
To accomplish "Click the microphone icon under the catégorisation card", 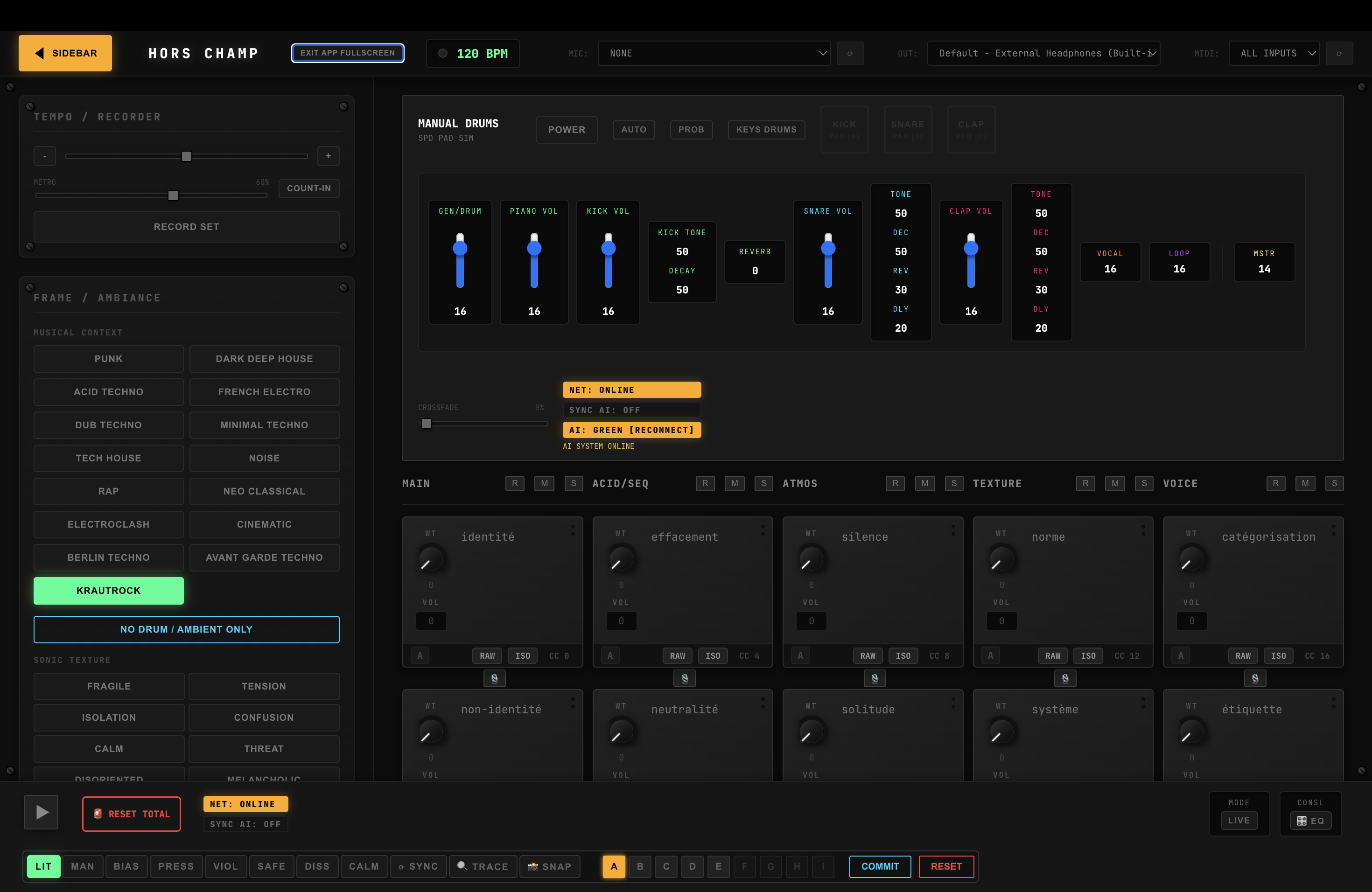I will click(x=1255, y=678).
